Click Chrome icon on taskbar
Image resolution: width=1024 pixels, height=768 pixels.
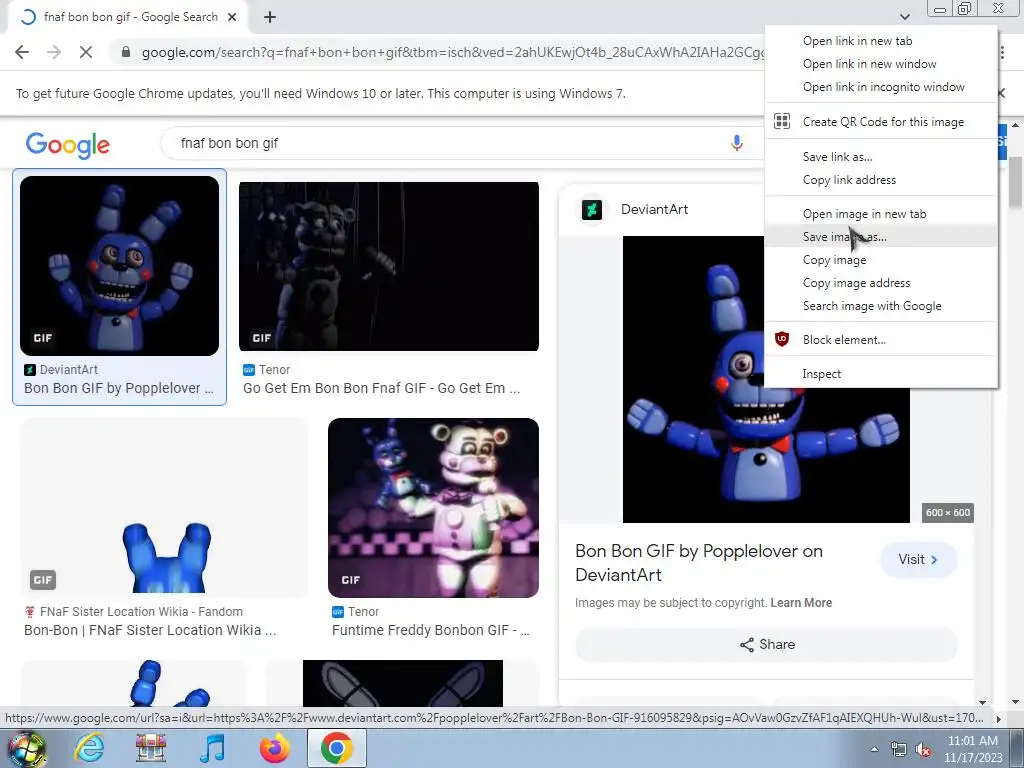[x=336, y=748]
